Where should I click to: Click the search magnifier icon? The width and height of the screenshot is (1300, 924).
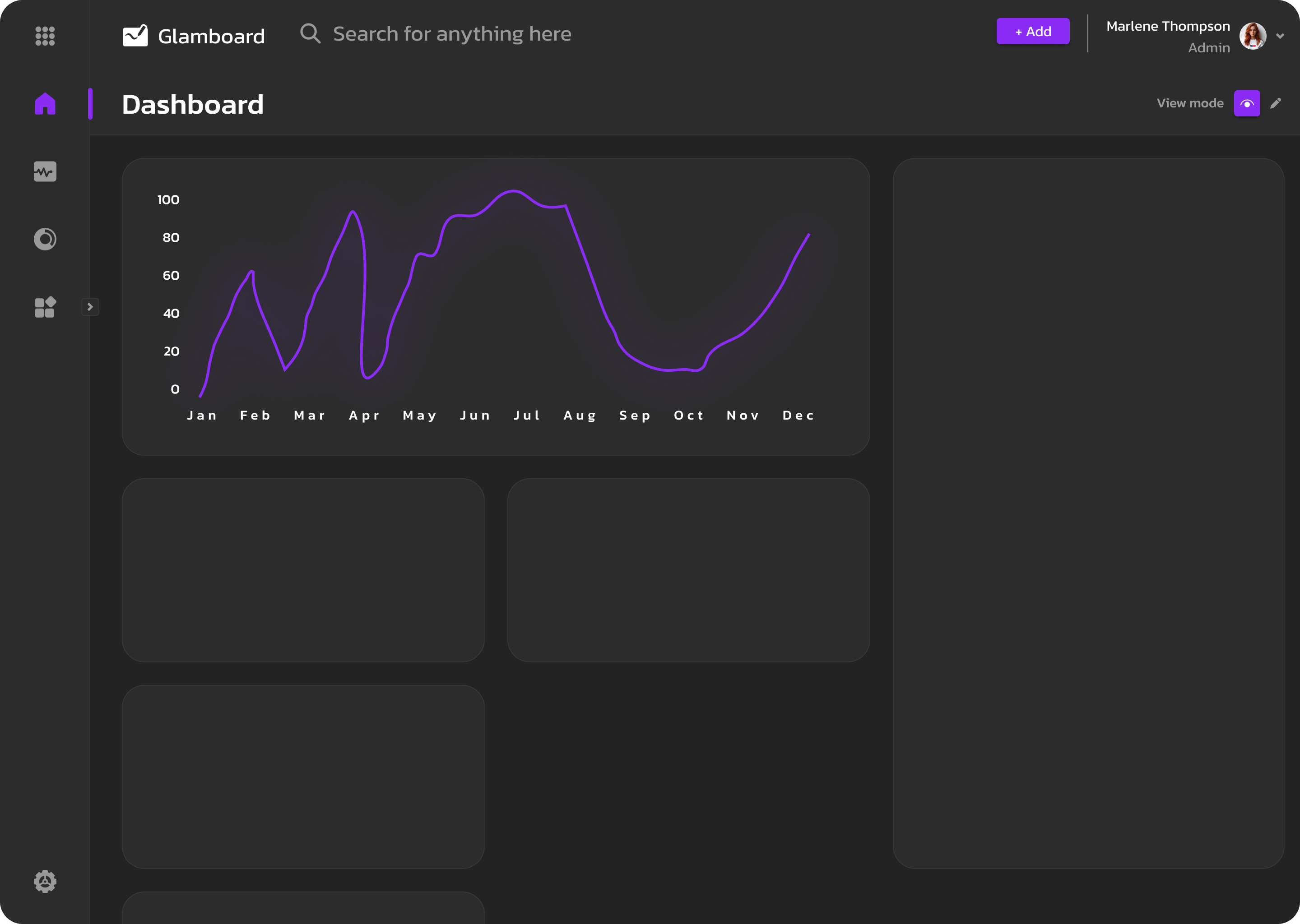(x=310, y=33)
